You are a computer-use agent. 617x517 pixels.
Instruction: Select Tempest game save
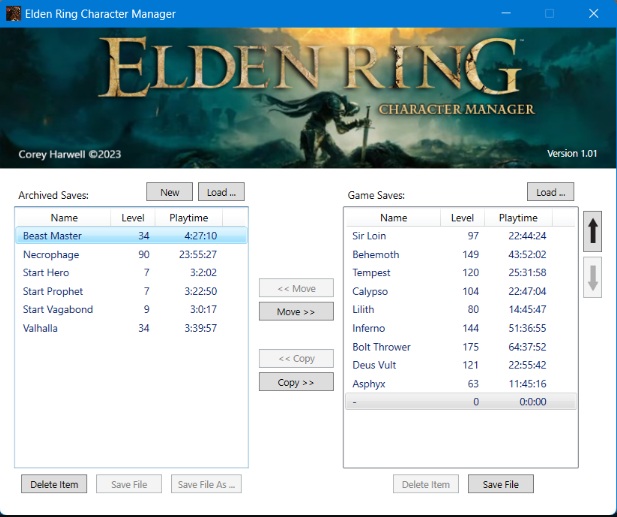click(461, 272)
